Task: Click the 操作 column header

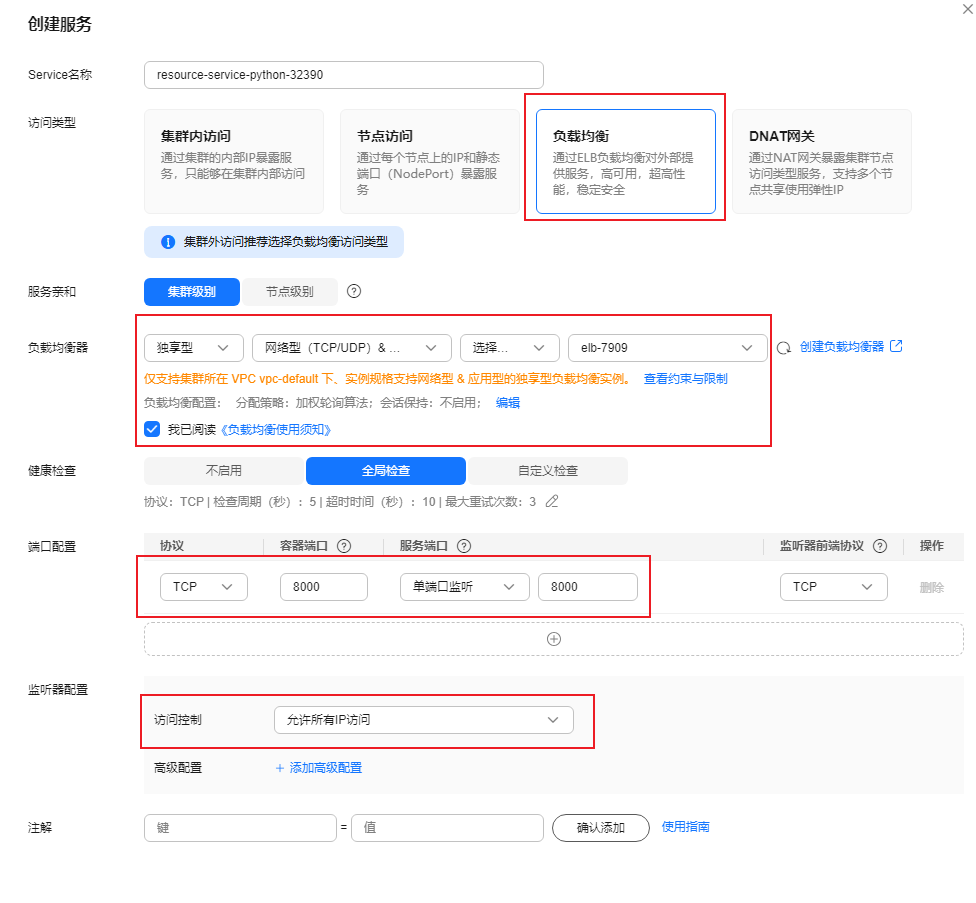Action: pos(932,546)
